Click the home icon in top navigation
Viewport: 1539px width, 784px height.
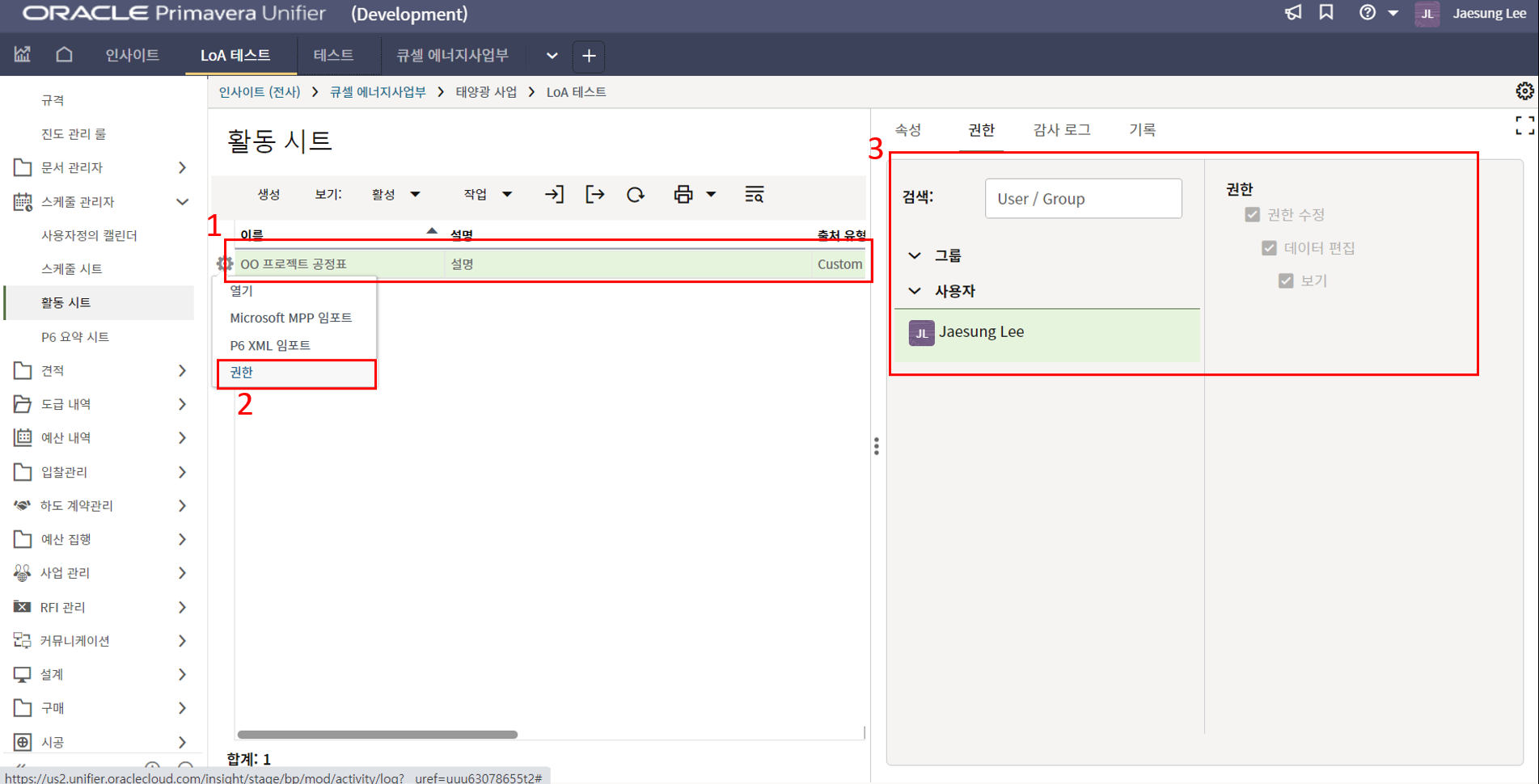(x=64, y=55)
